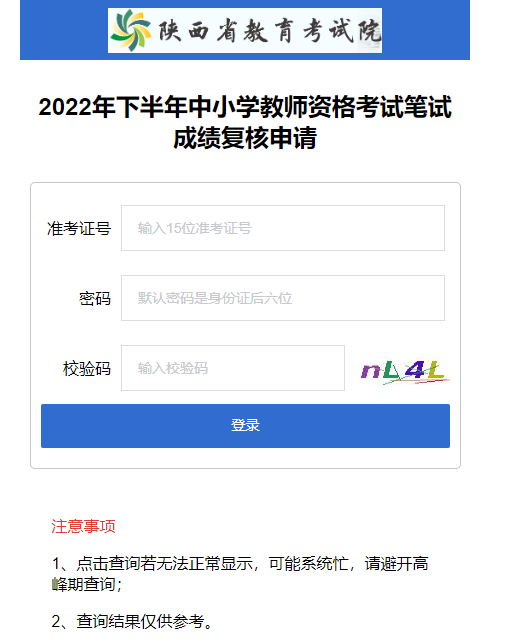Click heading line 2022年下半年中小学教师资格考试笔试
The image size is (505, 642).
245,107
